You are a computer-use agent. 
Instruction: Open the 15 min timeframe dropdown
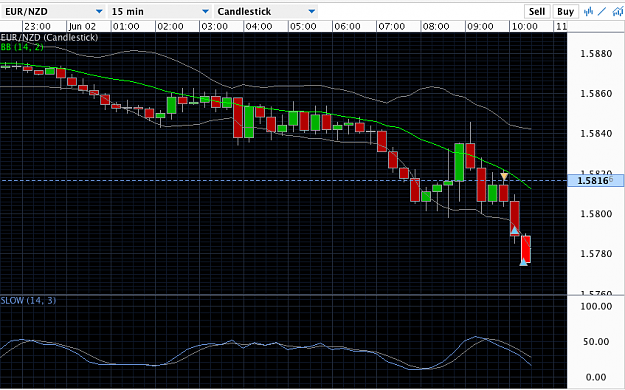[160, 12]
